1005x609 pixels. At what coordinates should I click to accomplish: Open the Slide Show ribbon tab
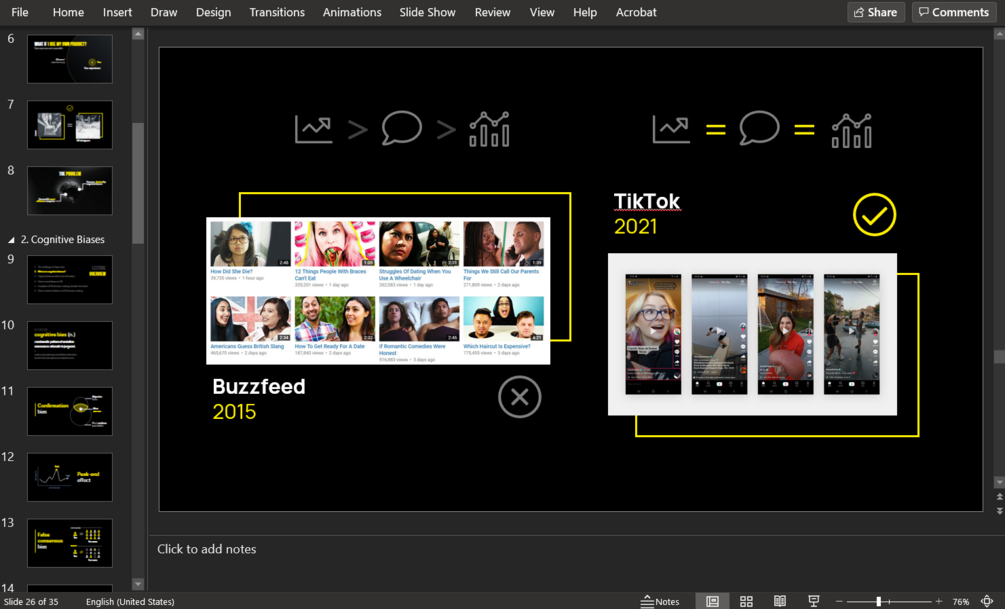point(428,12)
